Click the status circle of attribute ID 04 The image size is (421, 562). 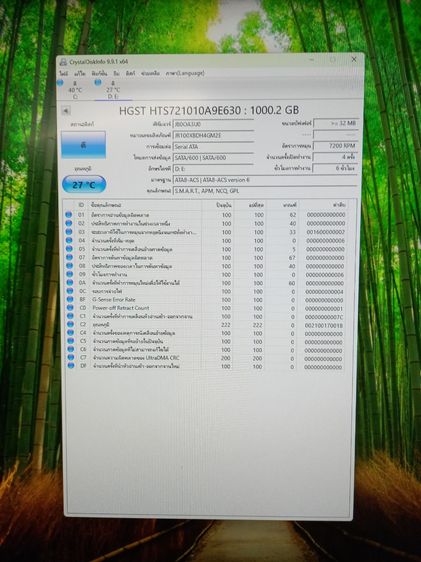pyautogui.click(x=68, y=240)
